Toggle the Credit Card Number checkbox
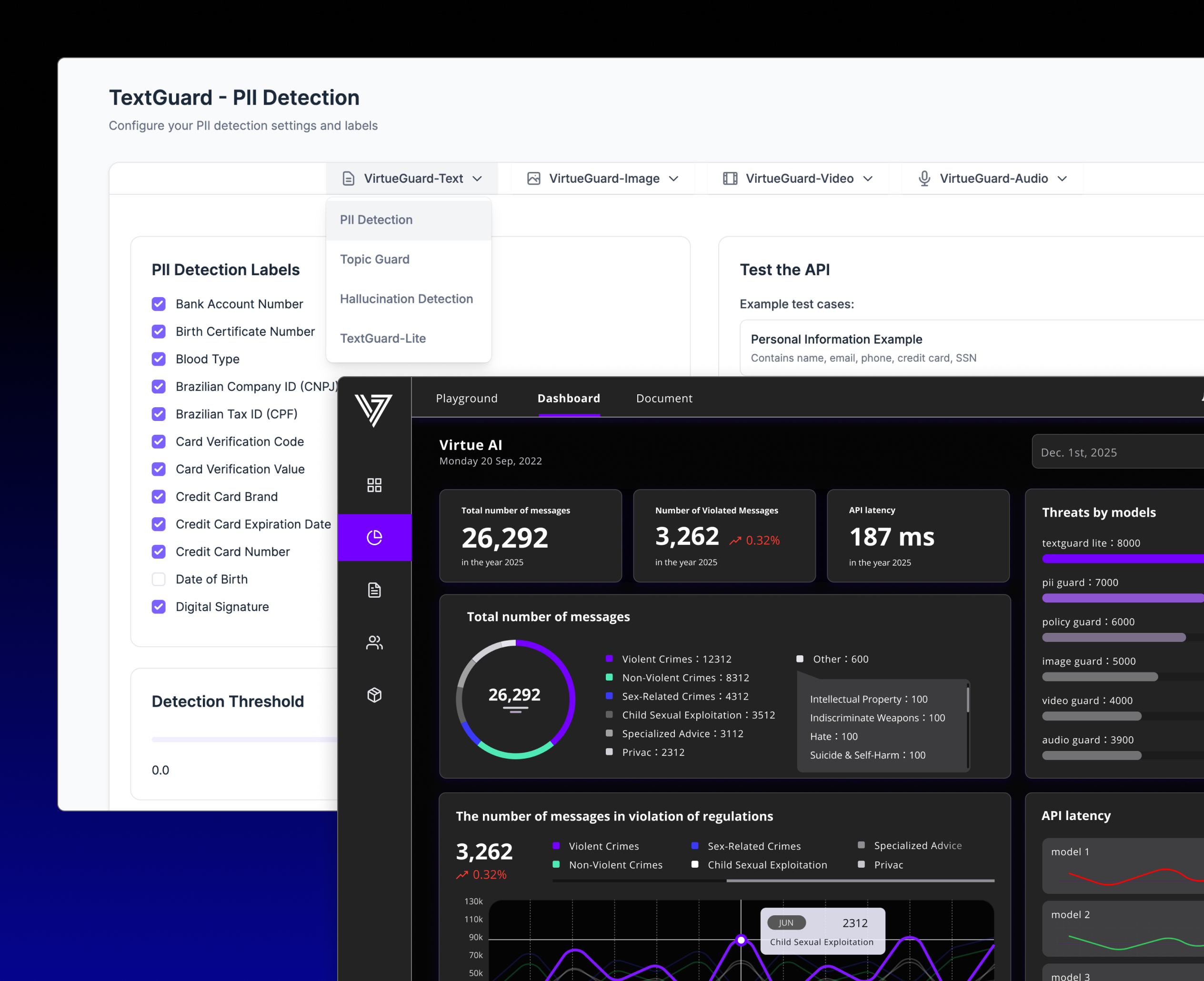Image resolution: width=1204 pixels, height=981 pixels. pyautogui.click(x=159, y=551)
